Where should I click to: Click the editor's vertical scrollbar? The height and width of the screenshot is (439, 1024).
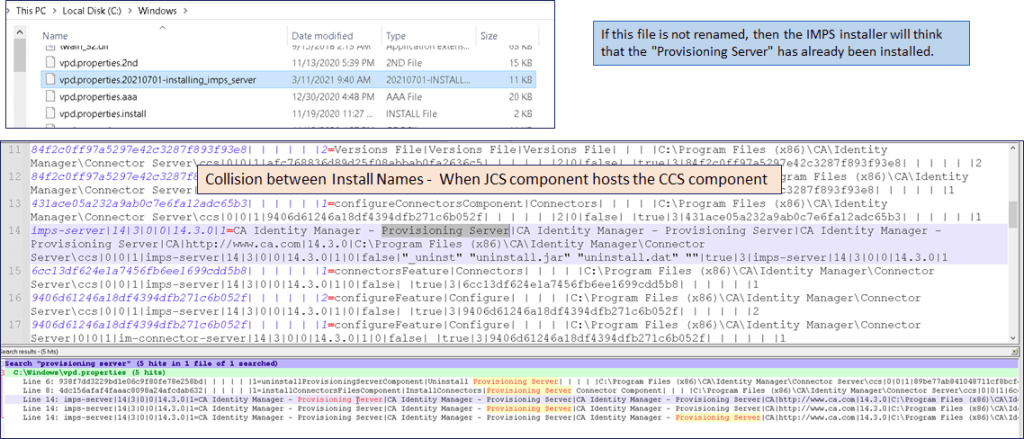1015,215
